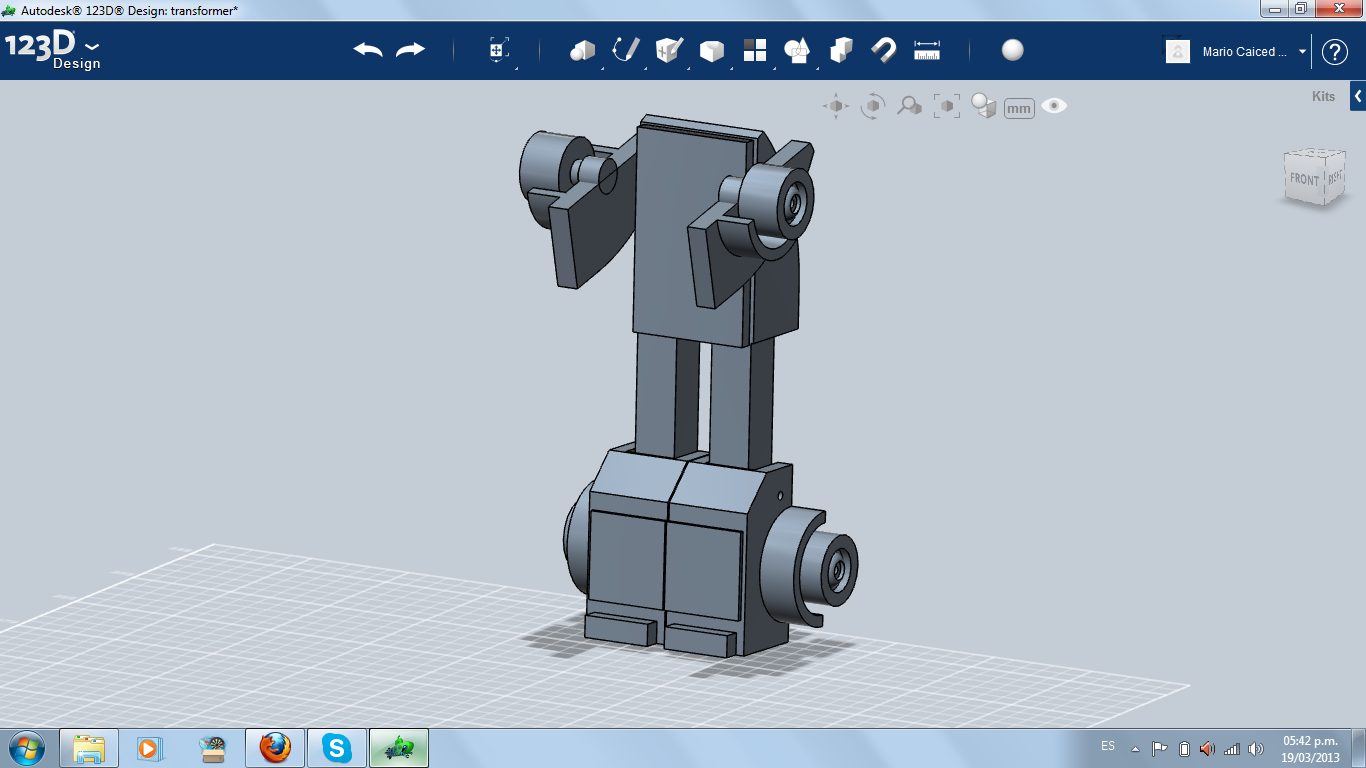This screenshot has width=1366, height=768.
Task: Open the Windows Start menu
Action: pyautogui.click(x=25, y=748)
